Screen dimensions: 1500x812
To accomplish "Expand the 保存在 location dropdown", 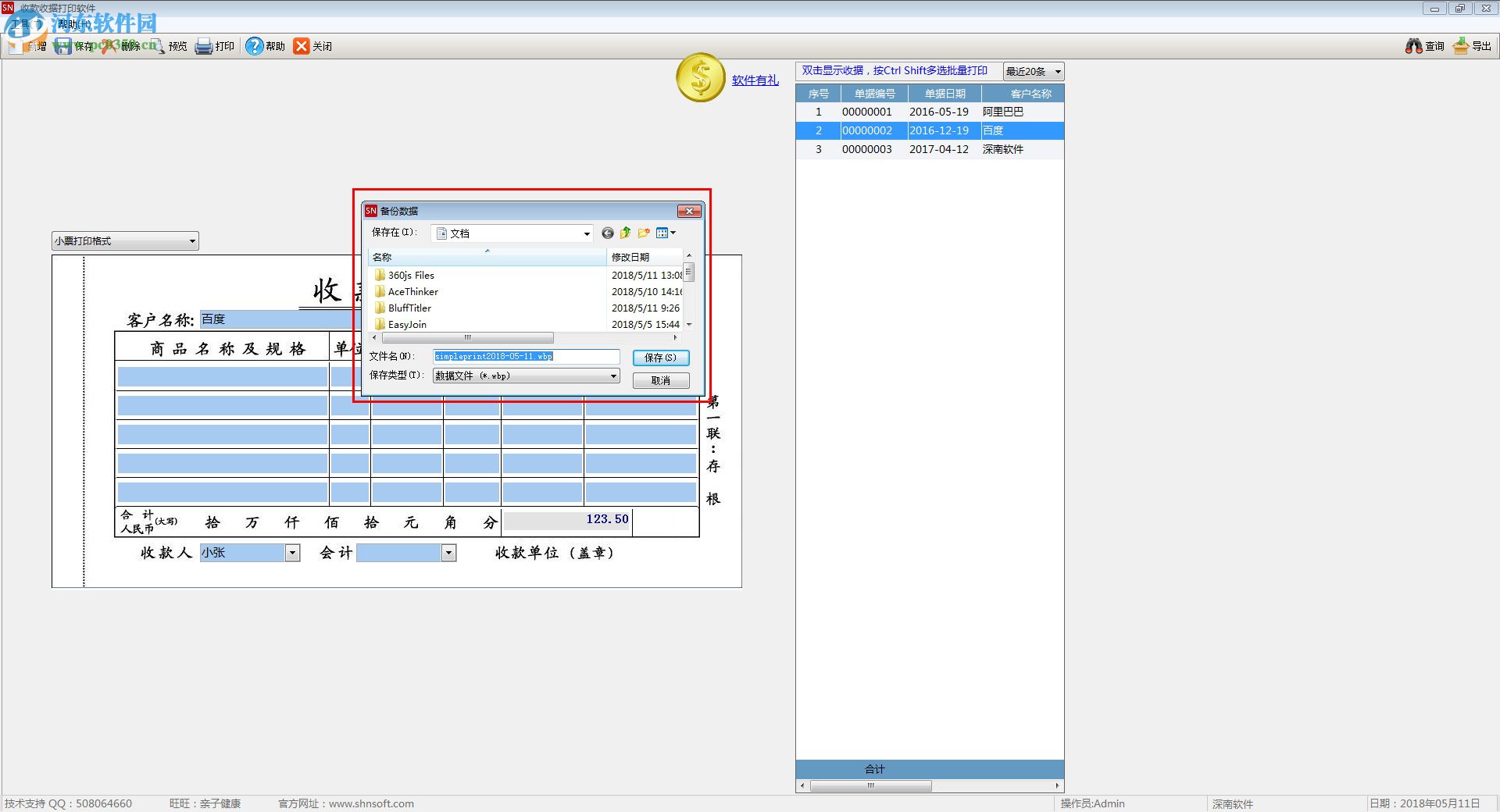I will [x=587, y=234].
